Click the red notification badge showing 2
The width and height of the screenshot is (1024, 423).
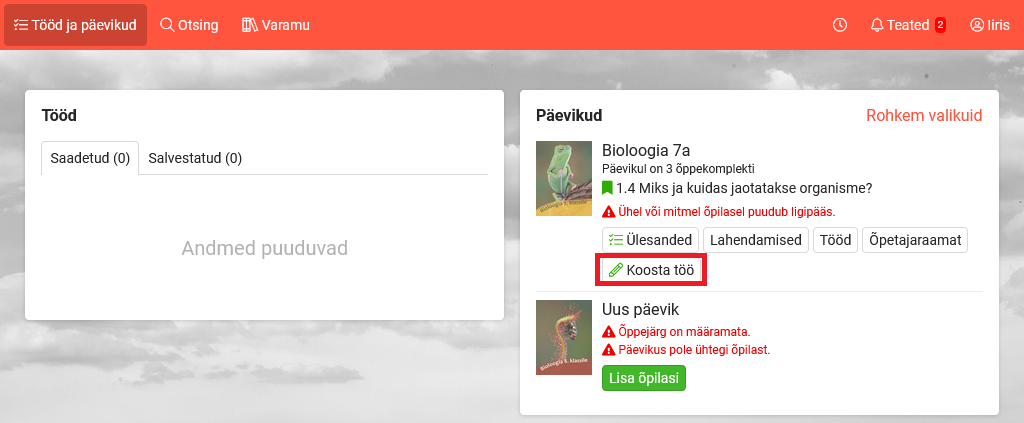(940, 25)
